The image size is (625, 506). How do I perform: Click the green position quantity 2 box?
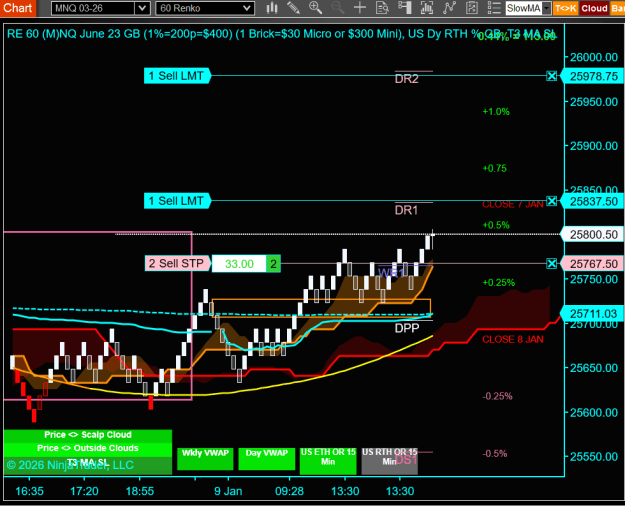click(x=273, y=264)
